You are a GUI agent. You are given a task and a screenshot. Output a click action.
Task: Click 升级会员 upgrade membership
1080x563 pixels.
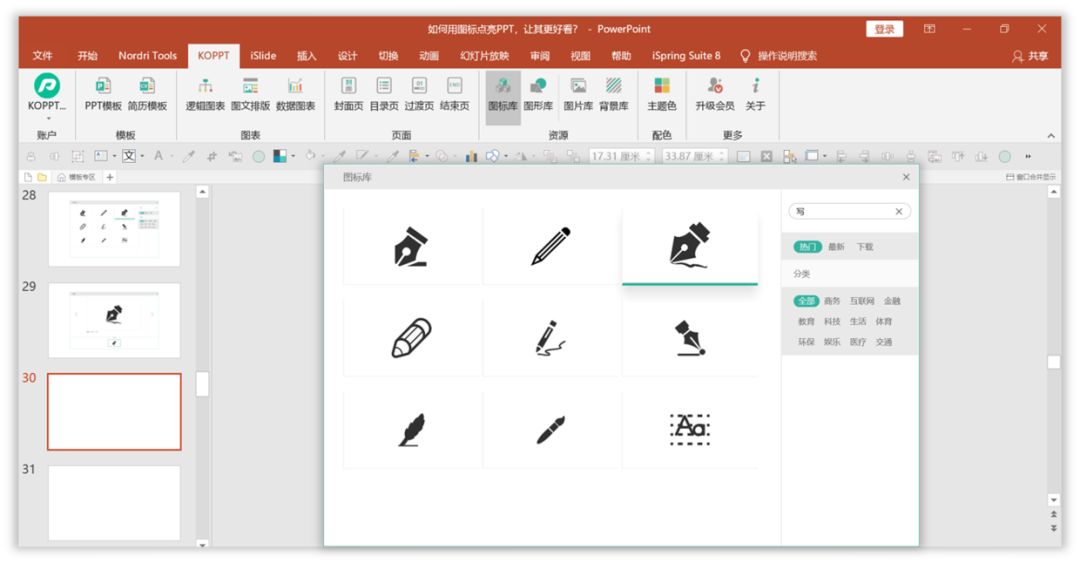click(715, 93)
